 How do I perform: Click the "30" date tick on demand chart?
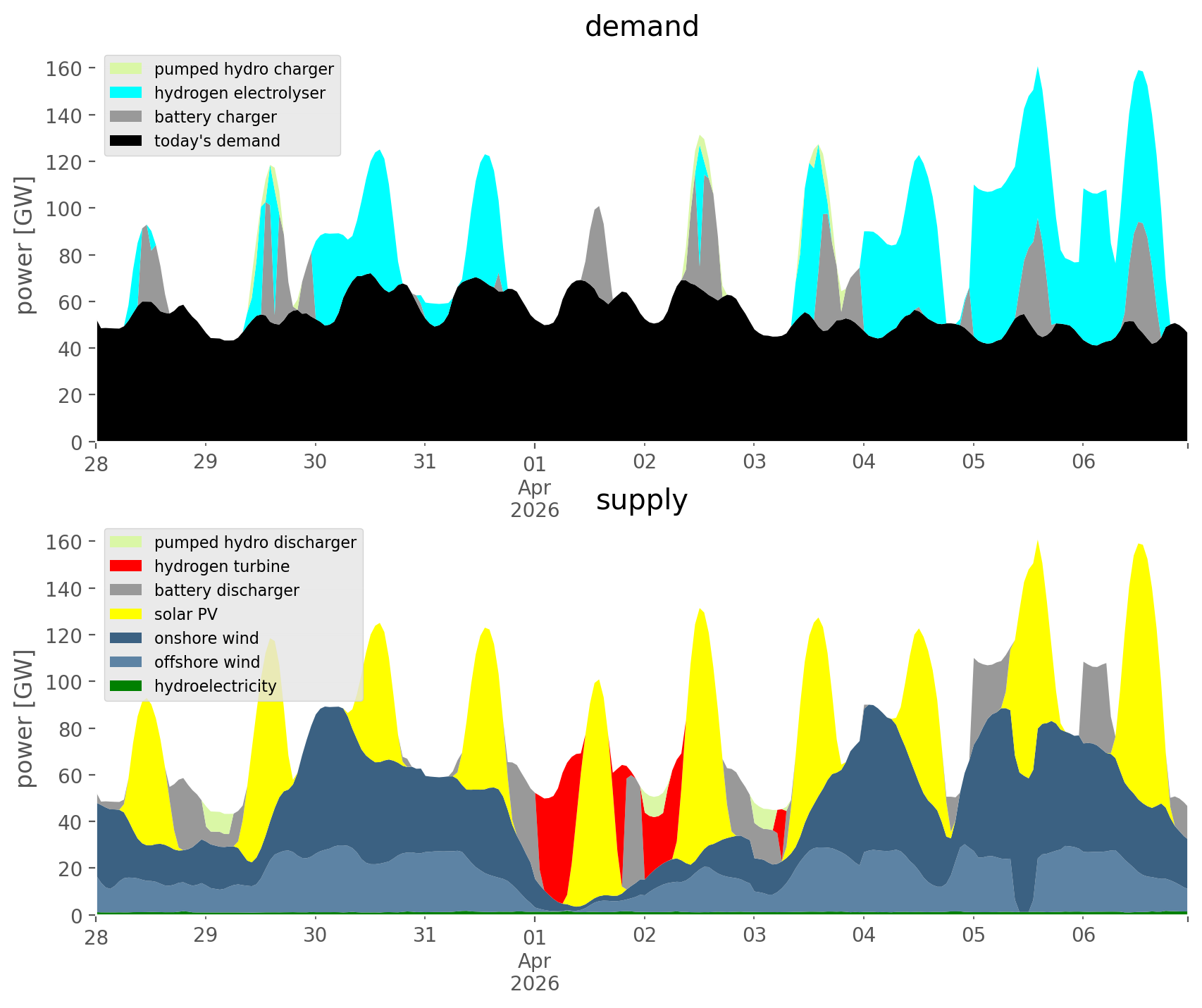(x=315, y=462)
